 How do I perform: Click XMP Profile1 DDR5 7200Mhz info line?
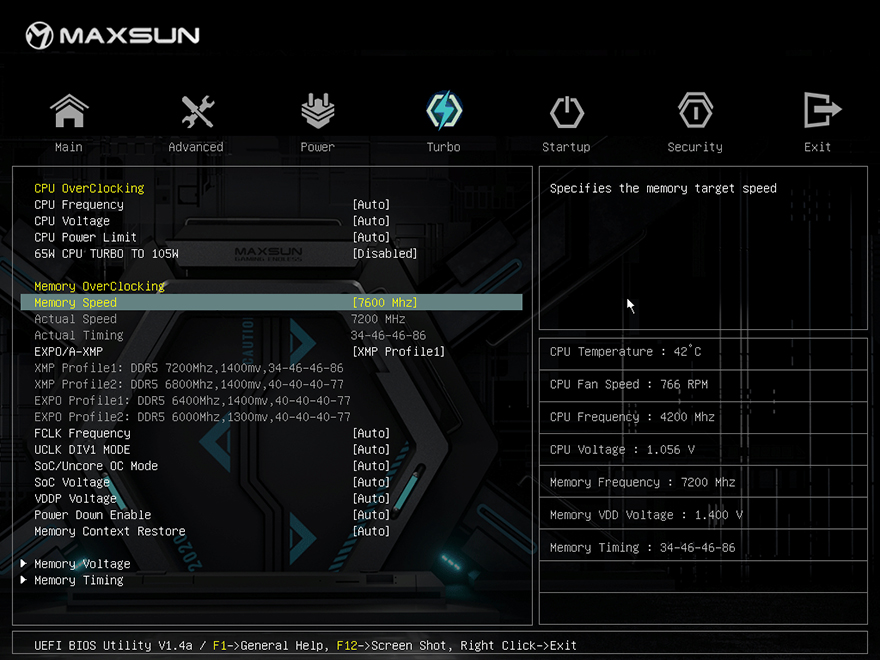(189, 368)
